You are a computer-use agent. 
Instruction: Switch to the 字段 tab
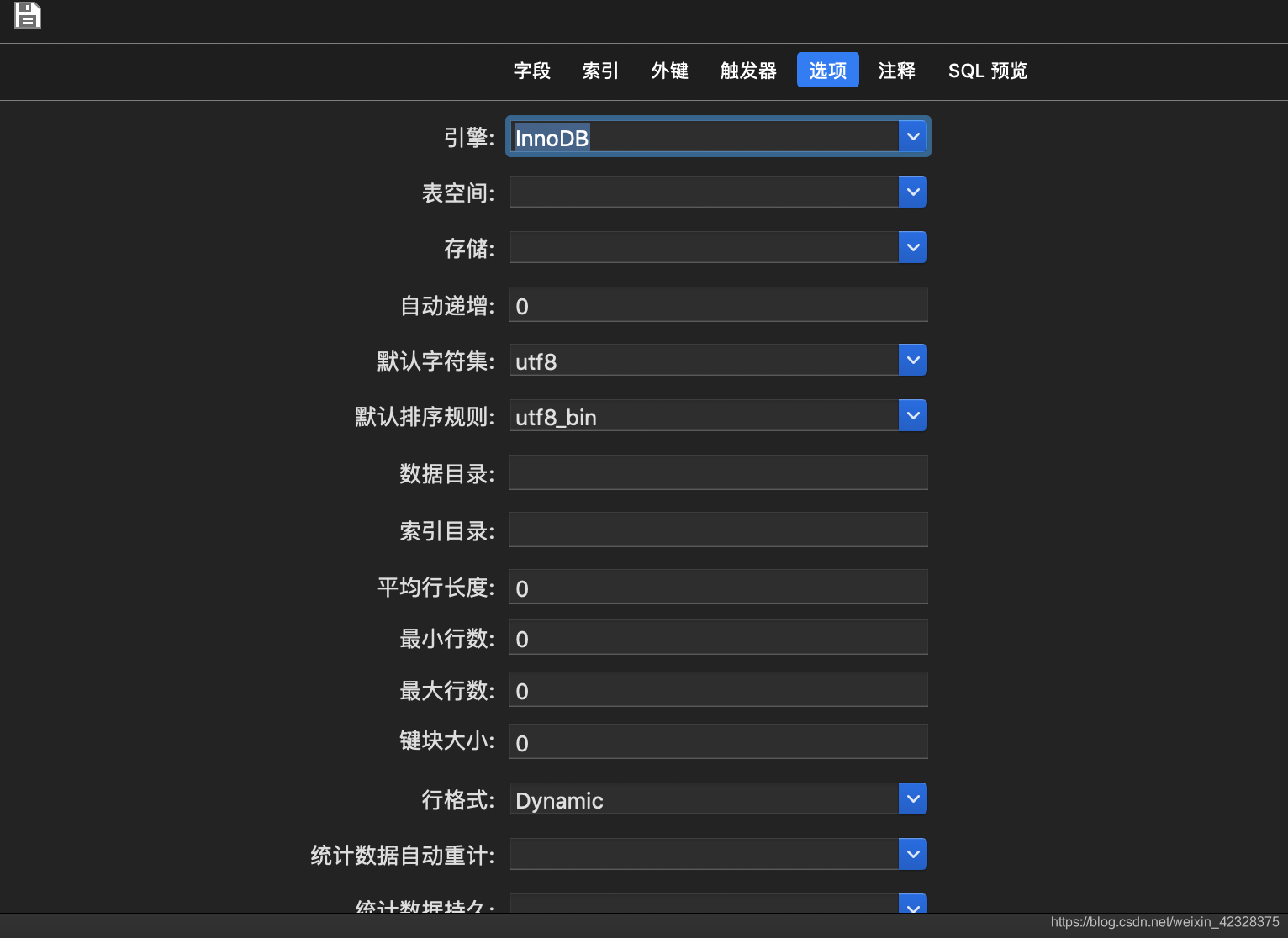click(x=531, y=71)
